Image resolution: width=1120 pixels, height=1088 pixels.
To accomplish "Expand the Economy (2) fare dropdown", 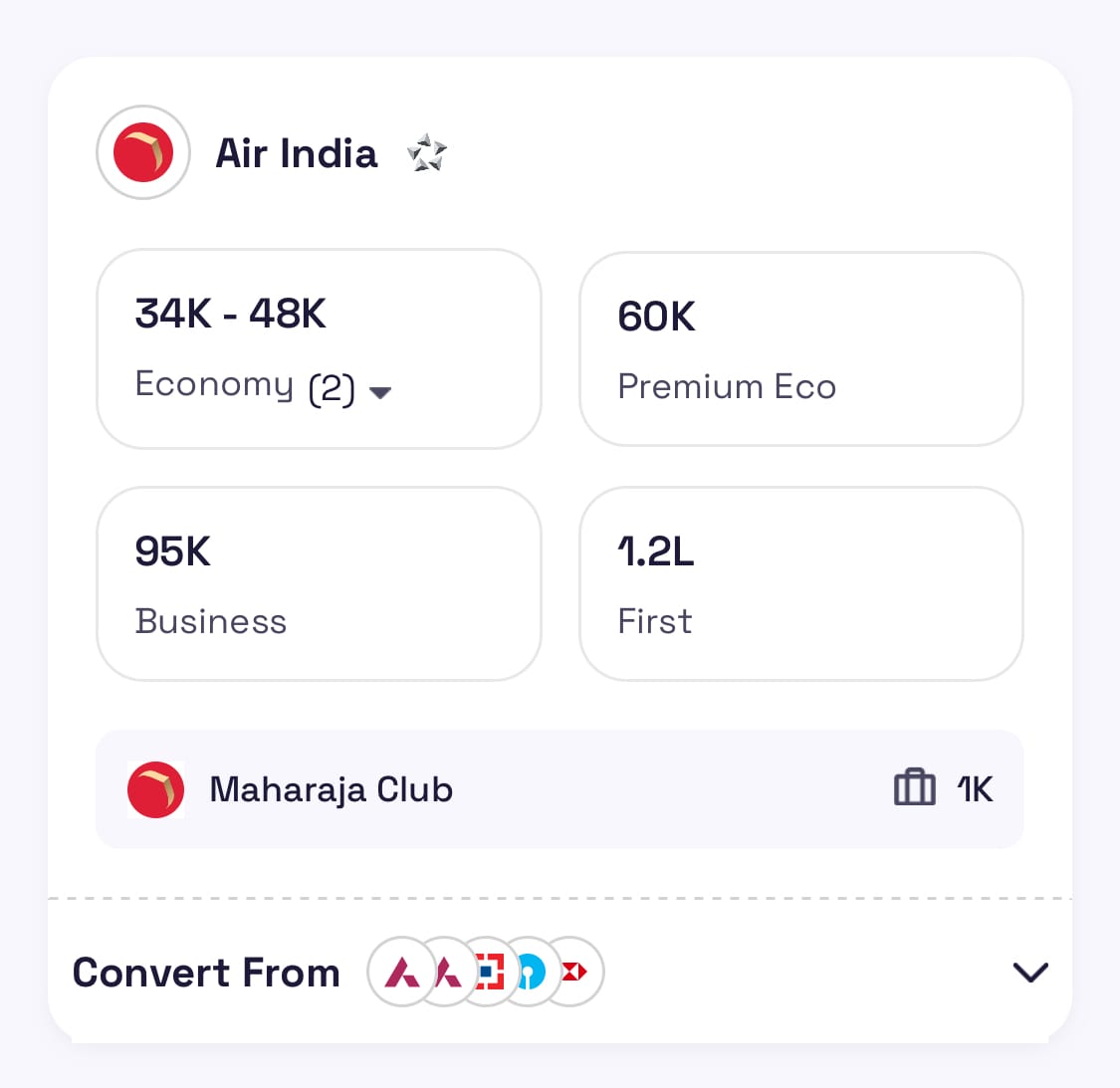I will click(x=380, y=393).
